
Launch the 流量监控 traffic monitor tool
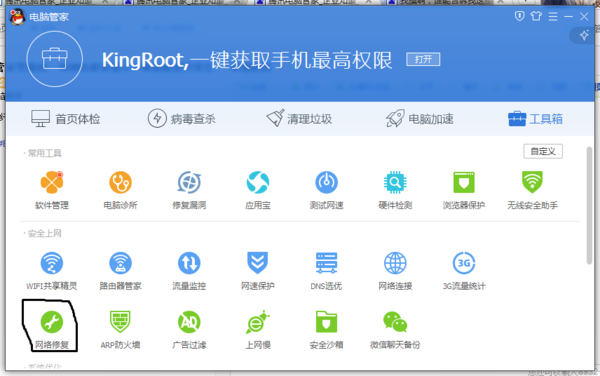pos(189,271)
